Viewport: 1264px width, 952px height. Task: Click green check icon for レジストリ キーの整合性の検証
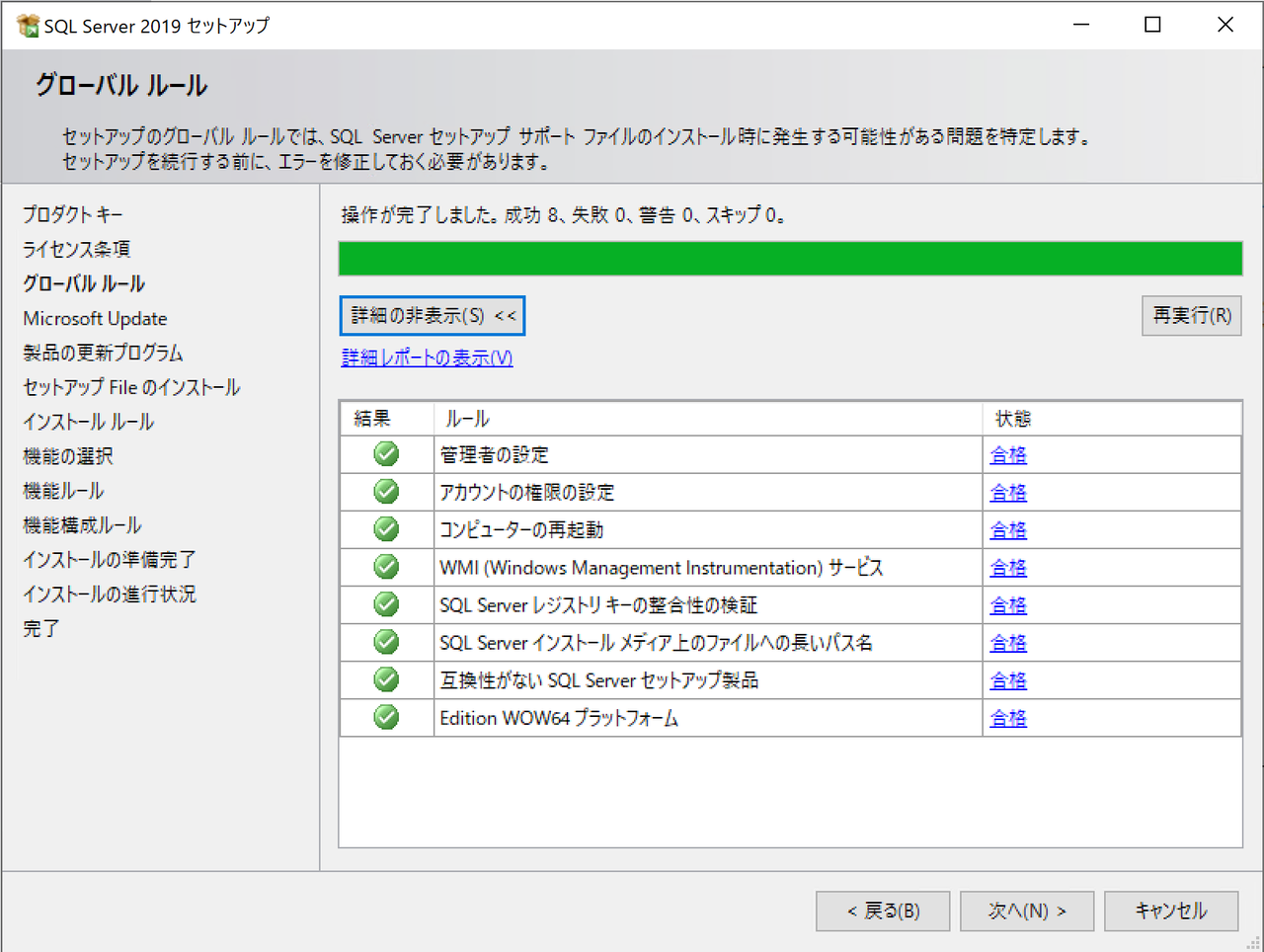(x=386, y=604)
